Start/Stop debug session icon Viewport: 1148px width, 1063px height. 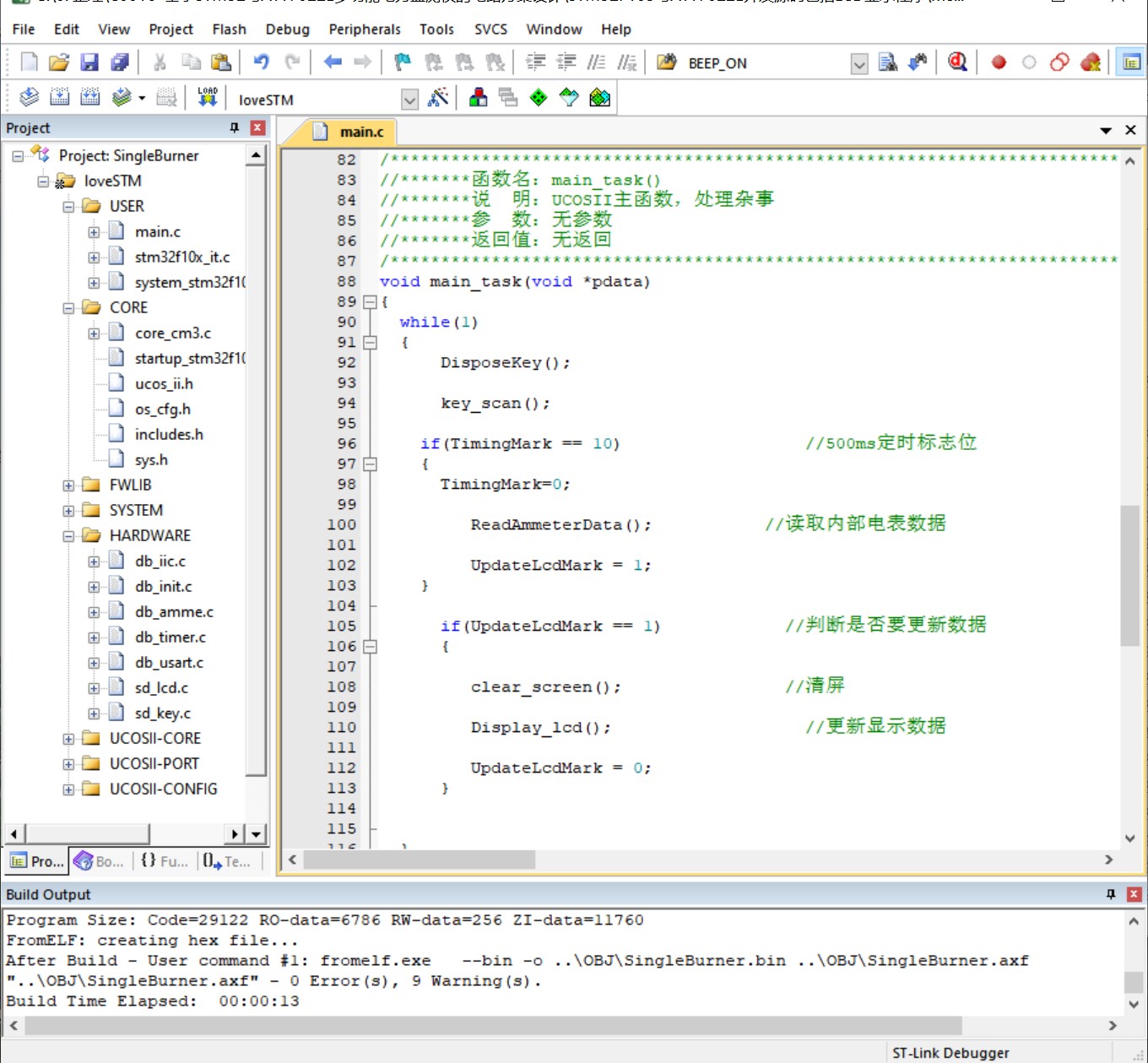(x=957, y=62)
